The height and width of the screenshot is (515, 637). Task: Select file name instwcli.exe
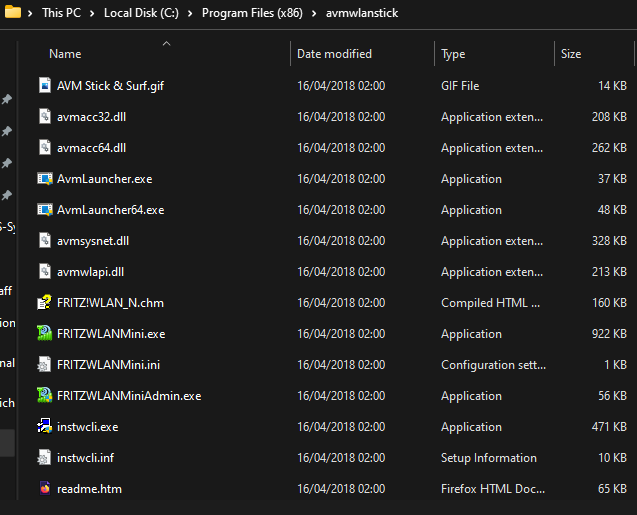(x=88, y=427)
